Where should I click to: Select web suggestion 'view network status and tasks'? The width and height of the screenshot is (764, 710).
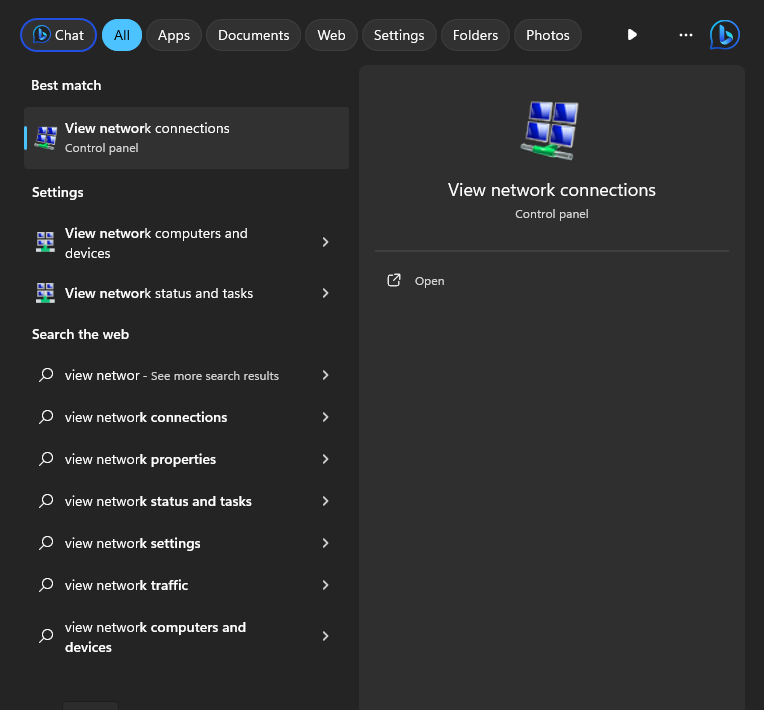tap(187, 501)
